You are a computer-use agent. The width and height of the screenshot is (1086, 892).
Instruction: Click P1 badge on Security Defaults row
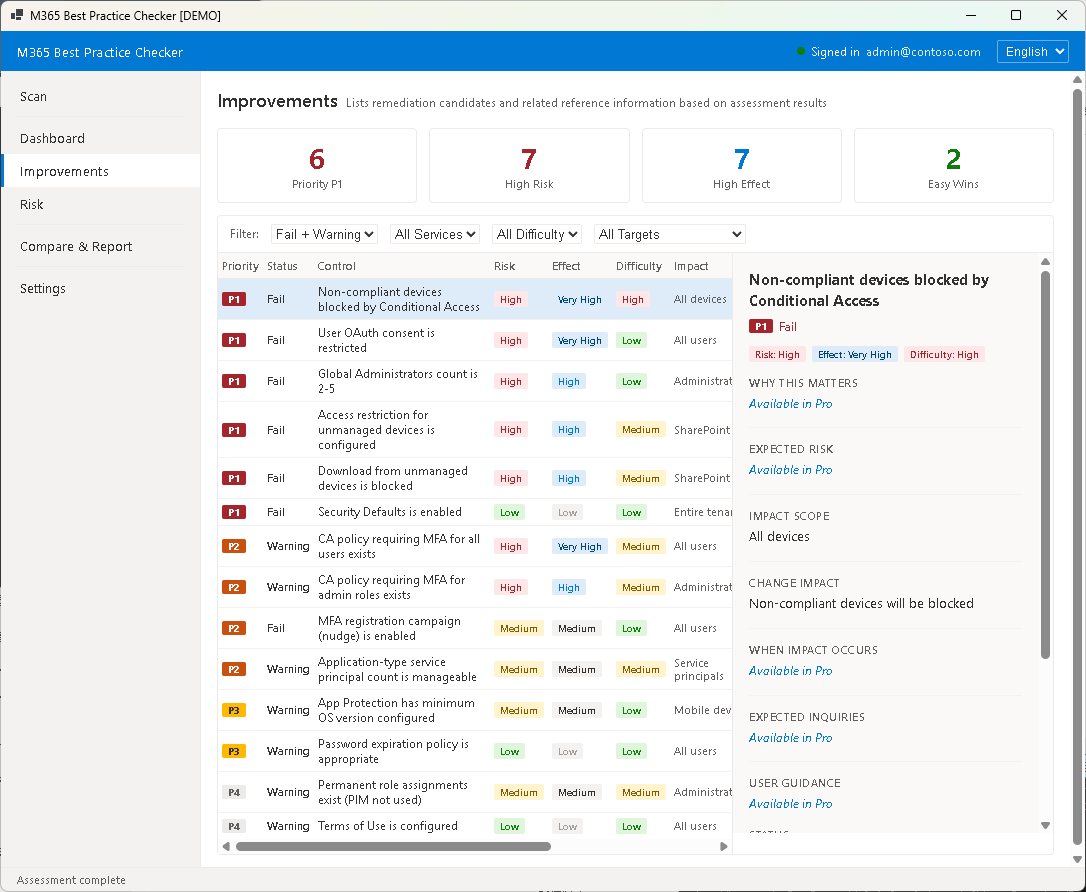(234, 512)
